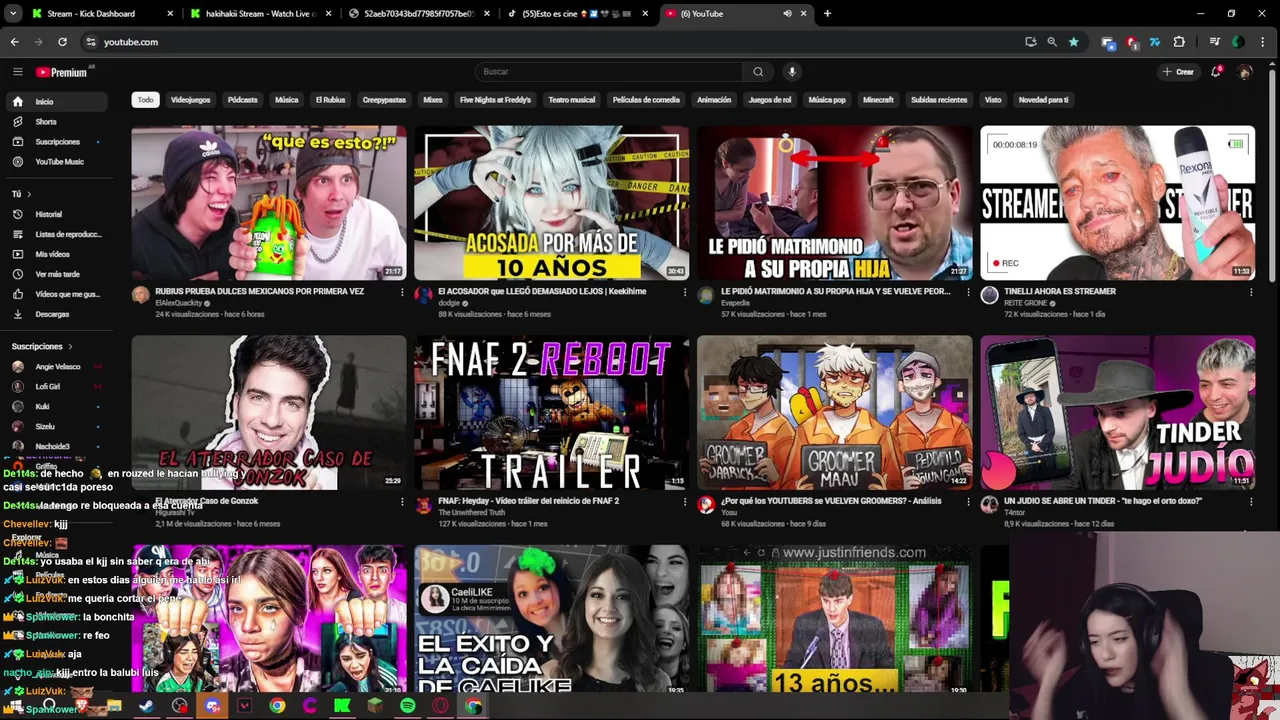Image resolution: width=1280 pixels, height=720 pixels.
Task: Open OBS Studio from the taskbar
Action: click(179, 706)
